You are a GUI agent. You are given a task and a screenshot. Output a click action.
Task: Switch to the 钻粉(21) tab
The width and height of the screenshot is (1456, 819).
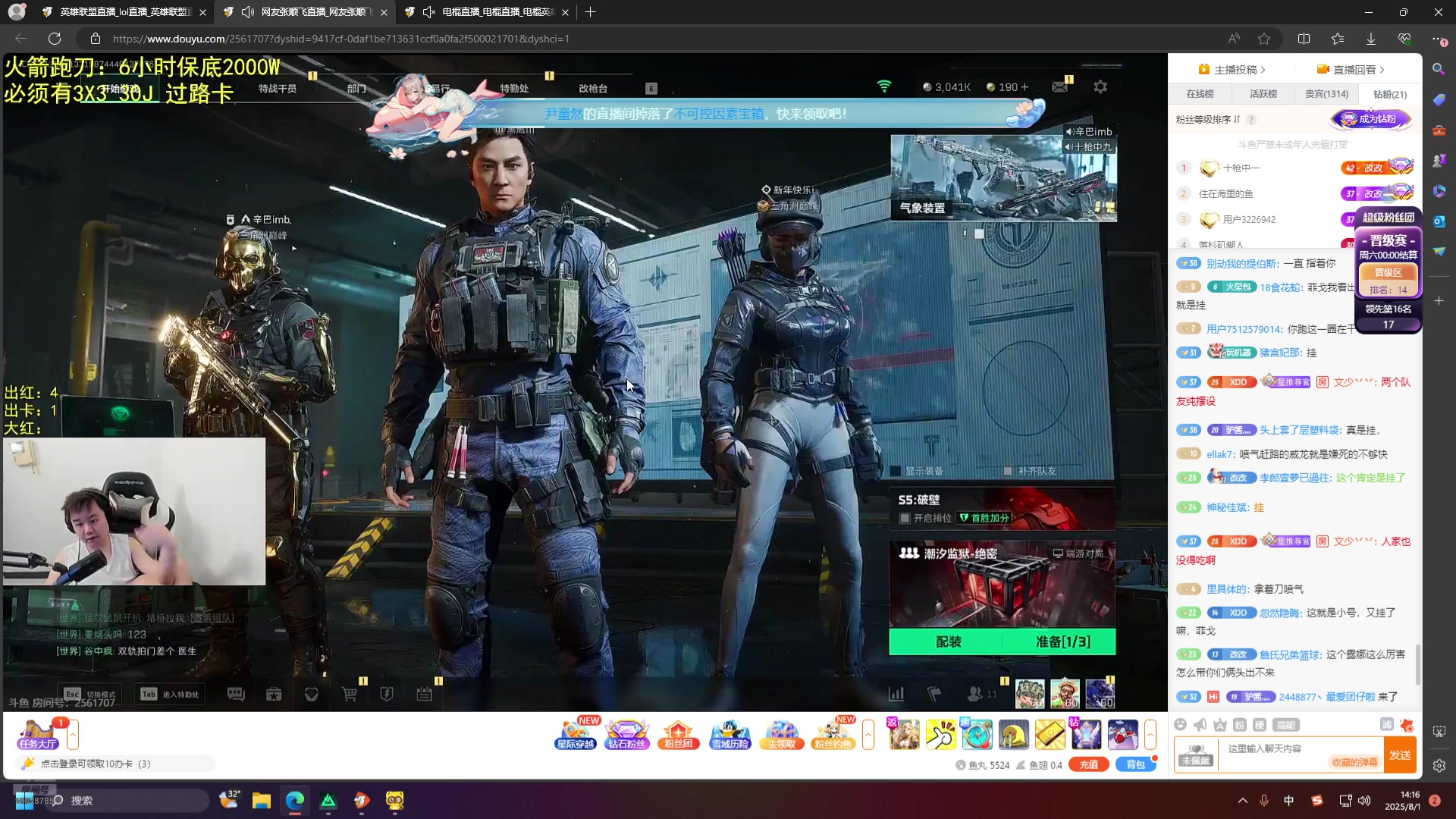point(1390,94)
